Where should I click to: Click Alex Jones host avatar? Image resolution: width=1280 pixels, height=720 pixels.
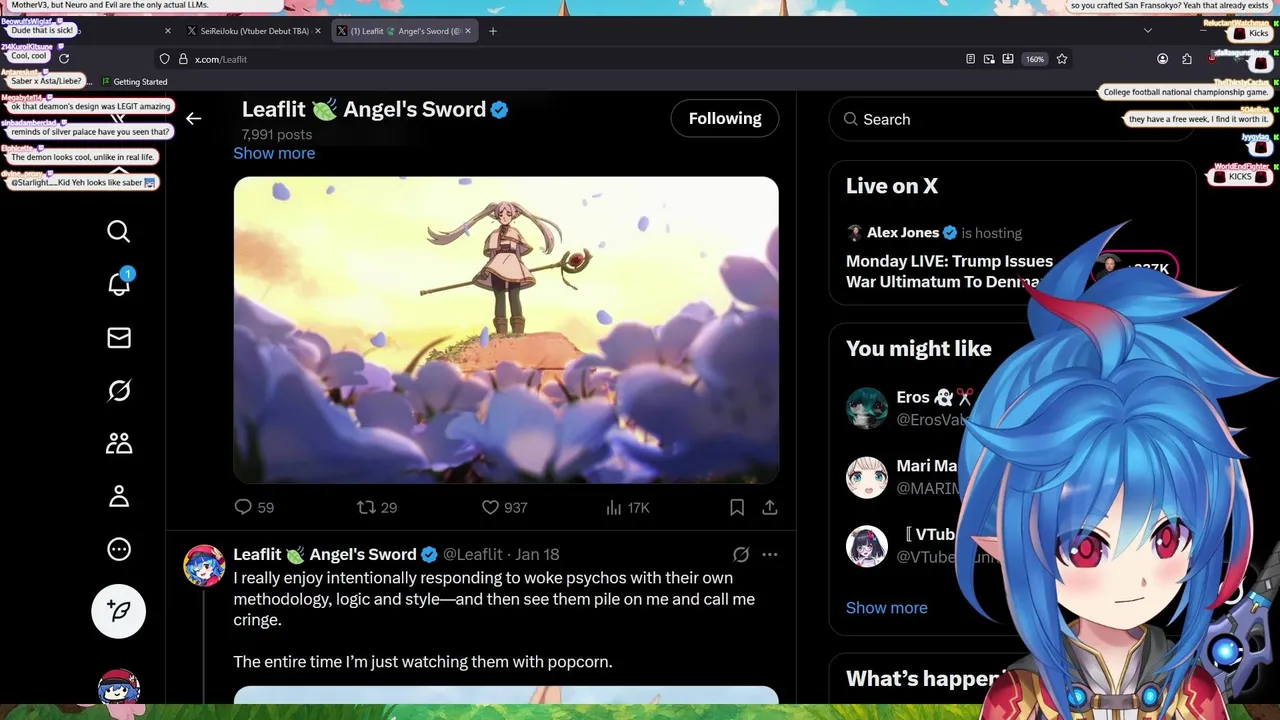[854, 233]
